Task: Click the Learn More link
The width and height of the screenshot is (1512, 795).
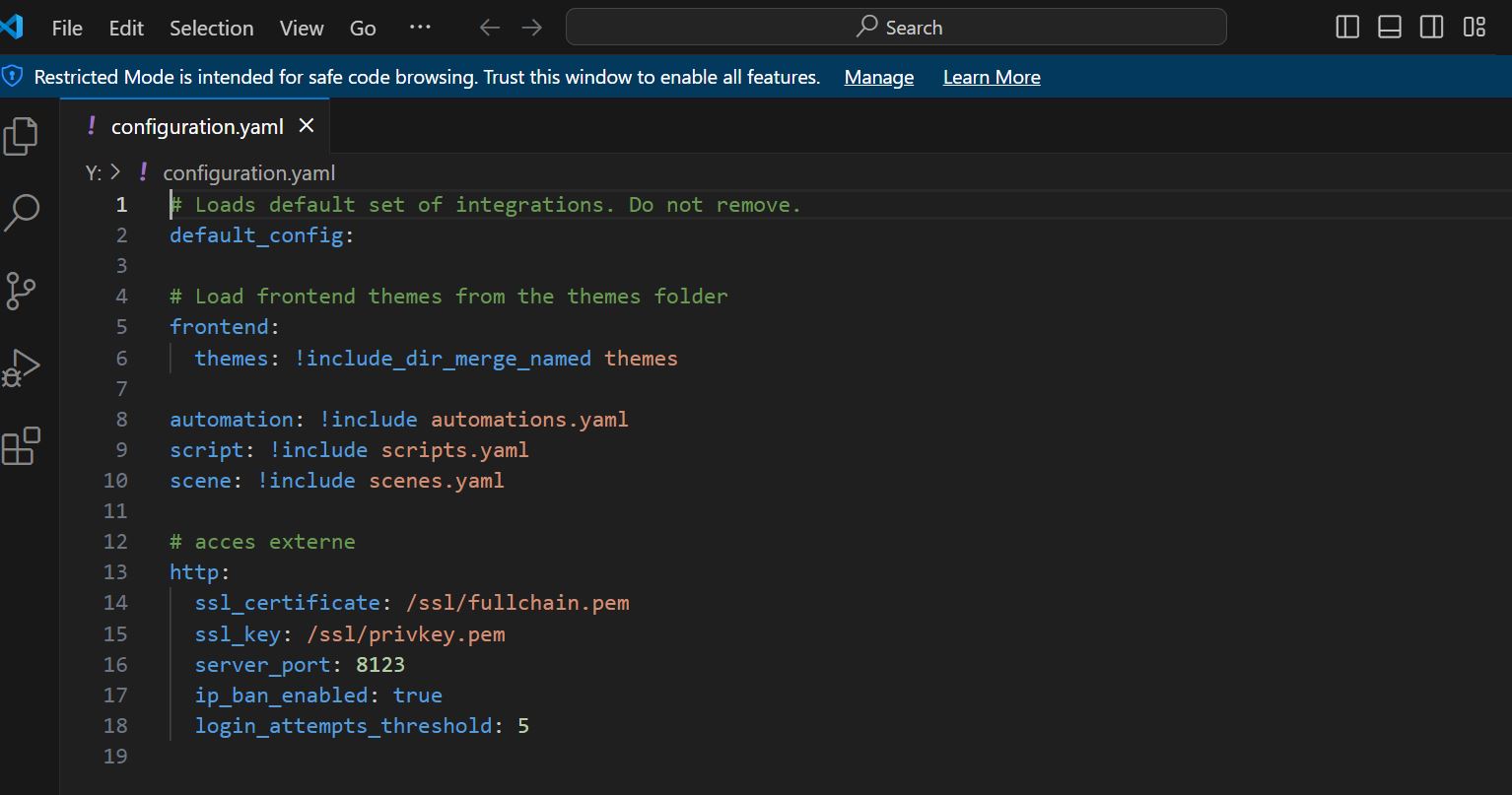Action: point(991,78)
